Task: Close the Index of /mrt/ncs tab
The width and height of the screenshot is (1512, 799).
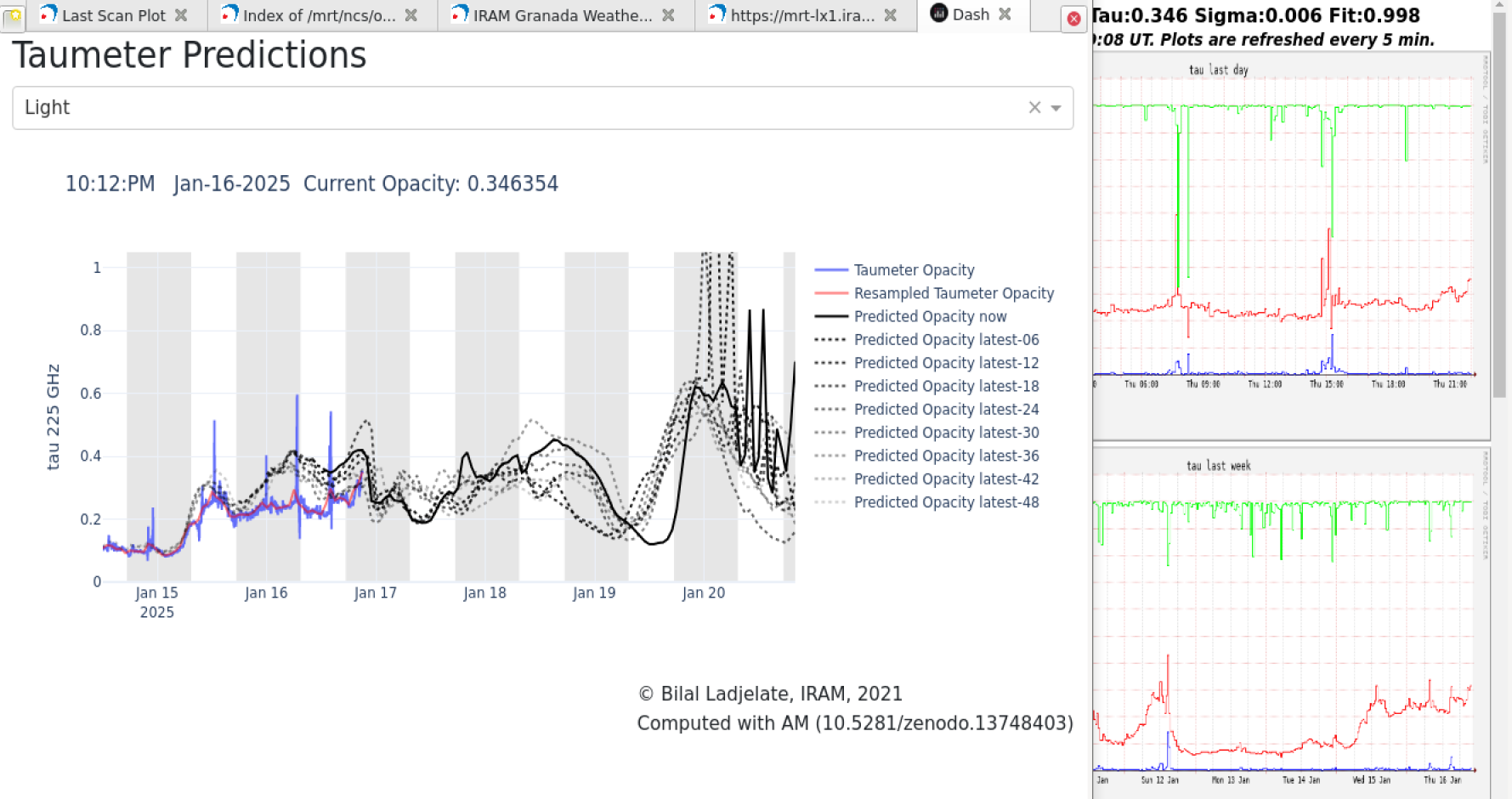Action: click(411, 15)
